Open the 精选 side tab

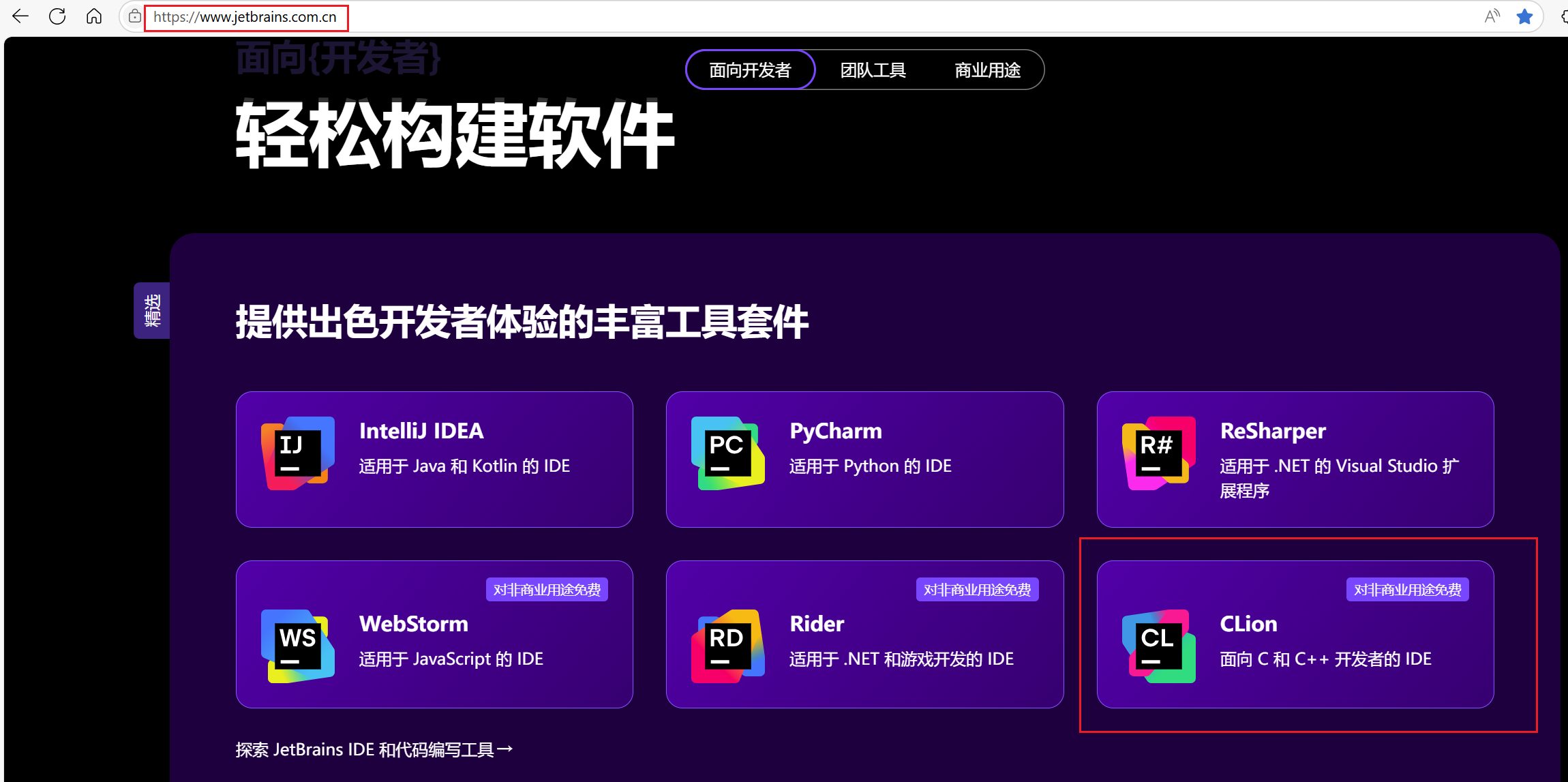coord(151,310)
